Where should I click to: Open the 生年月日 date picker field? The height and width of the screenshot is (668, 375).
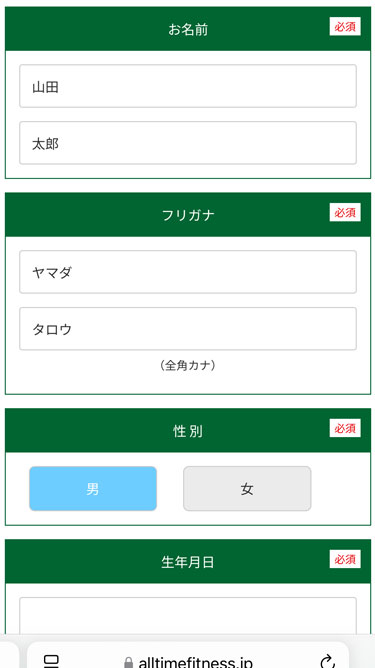coord(188,616)
